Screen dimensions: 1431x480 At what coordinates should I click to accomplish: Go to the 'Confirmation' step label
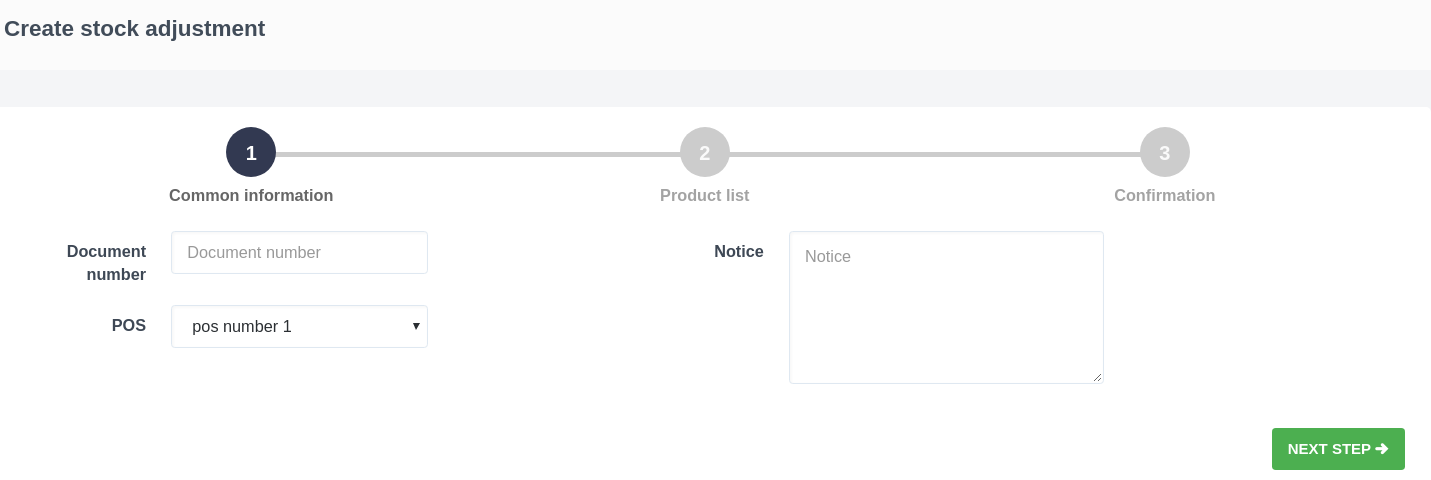point(1165,196)
